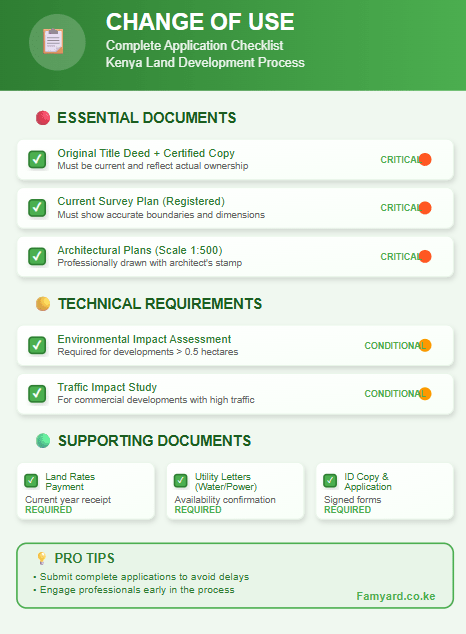
Task: Click the orange CONDITIONAL indicator for Environmental Impact Assessment
Action: point(425,345)
